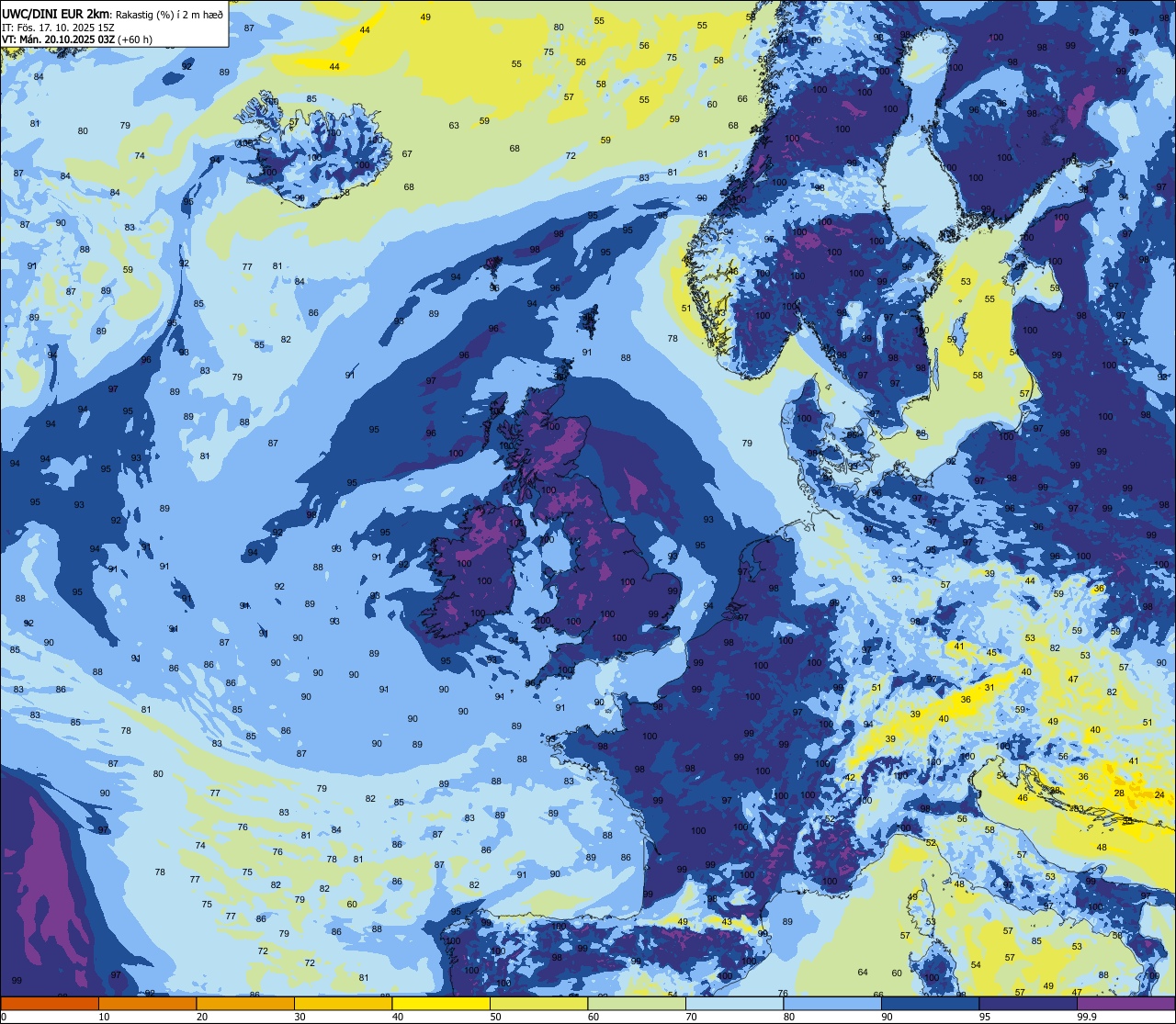Click the map humidity value "45"
Viewport: 1176px width, 1024px height.
[991, 653]
